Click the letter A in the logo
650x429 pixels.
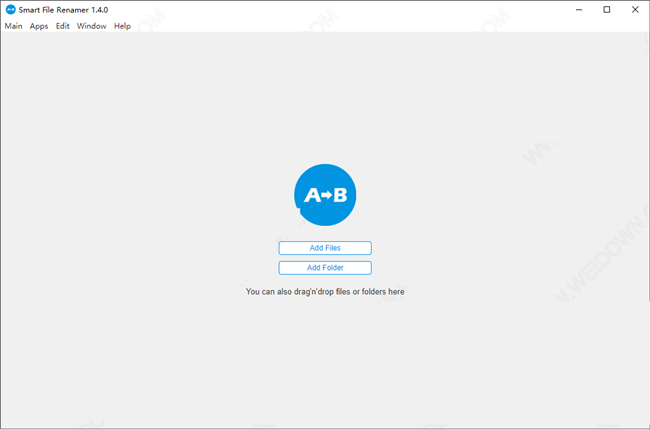310,195
